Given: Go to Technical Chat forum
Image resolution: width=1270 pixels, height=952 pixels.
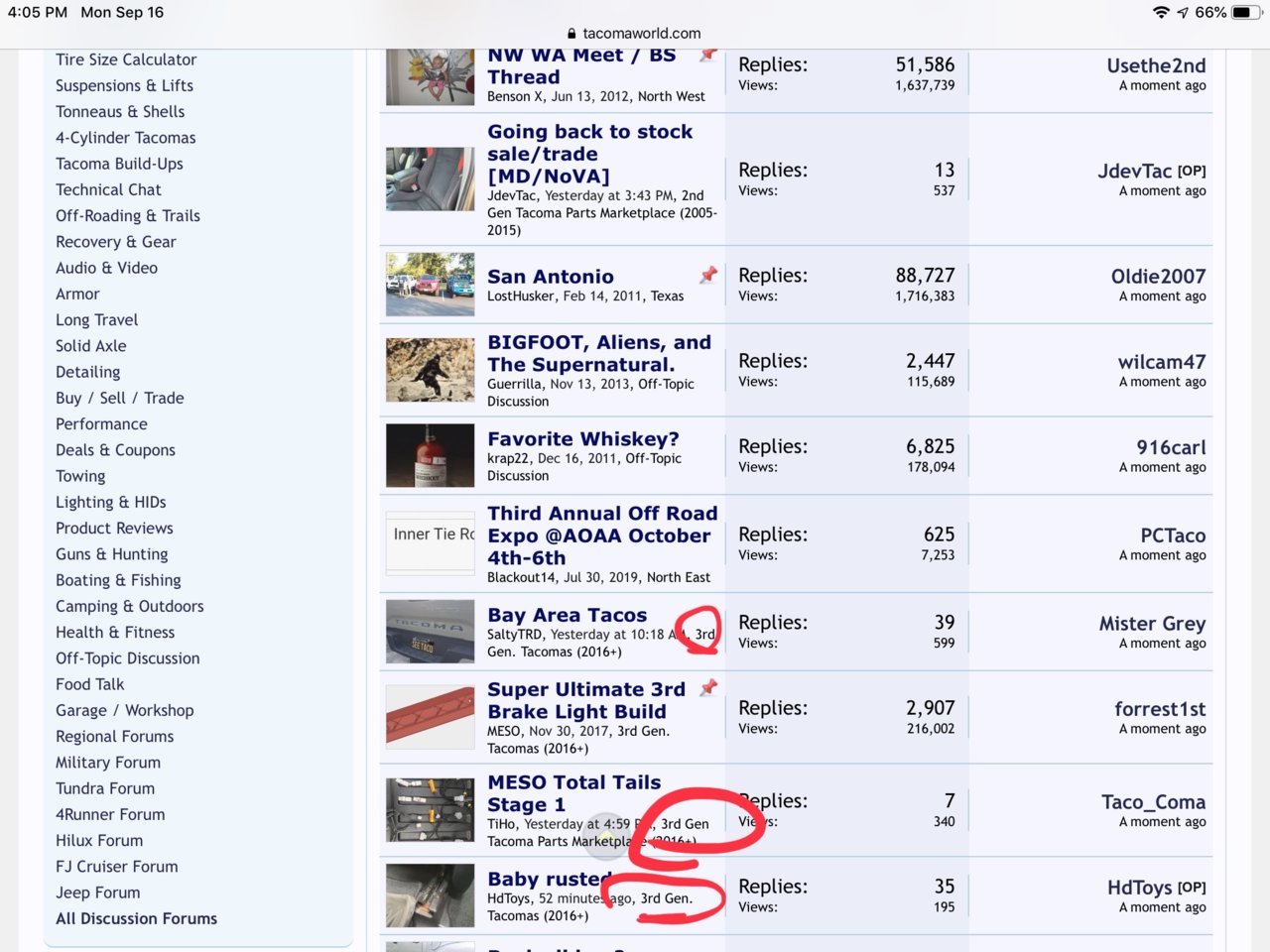Looking at the screenshot, I should [108, 189].
